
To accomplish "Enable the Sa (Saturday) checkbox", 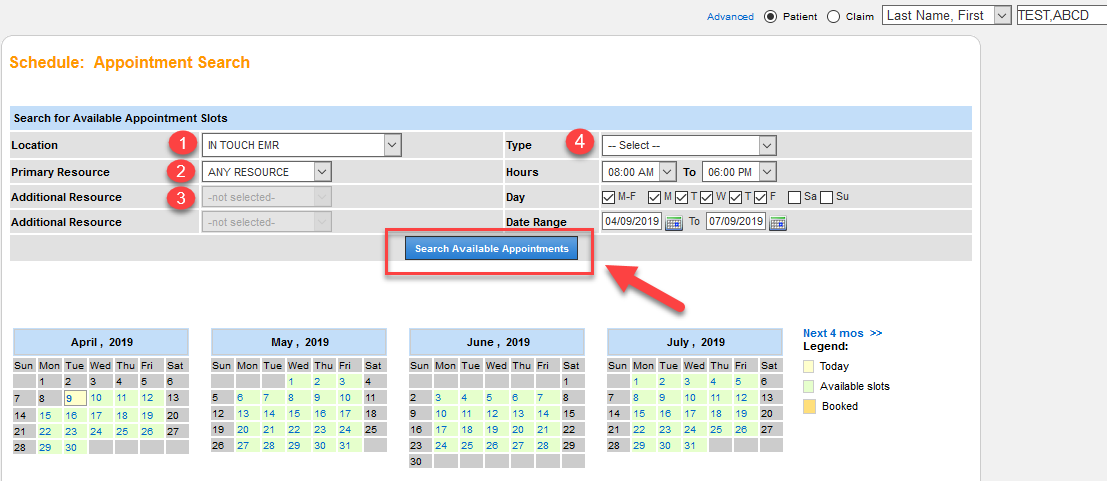I will [794, 197].
